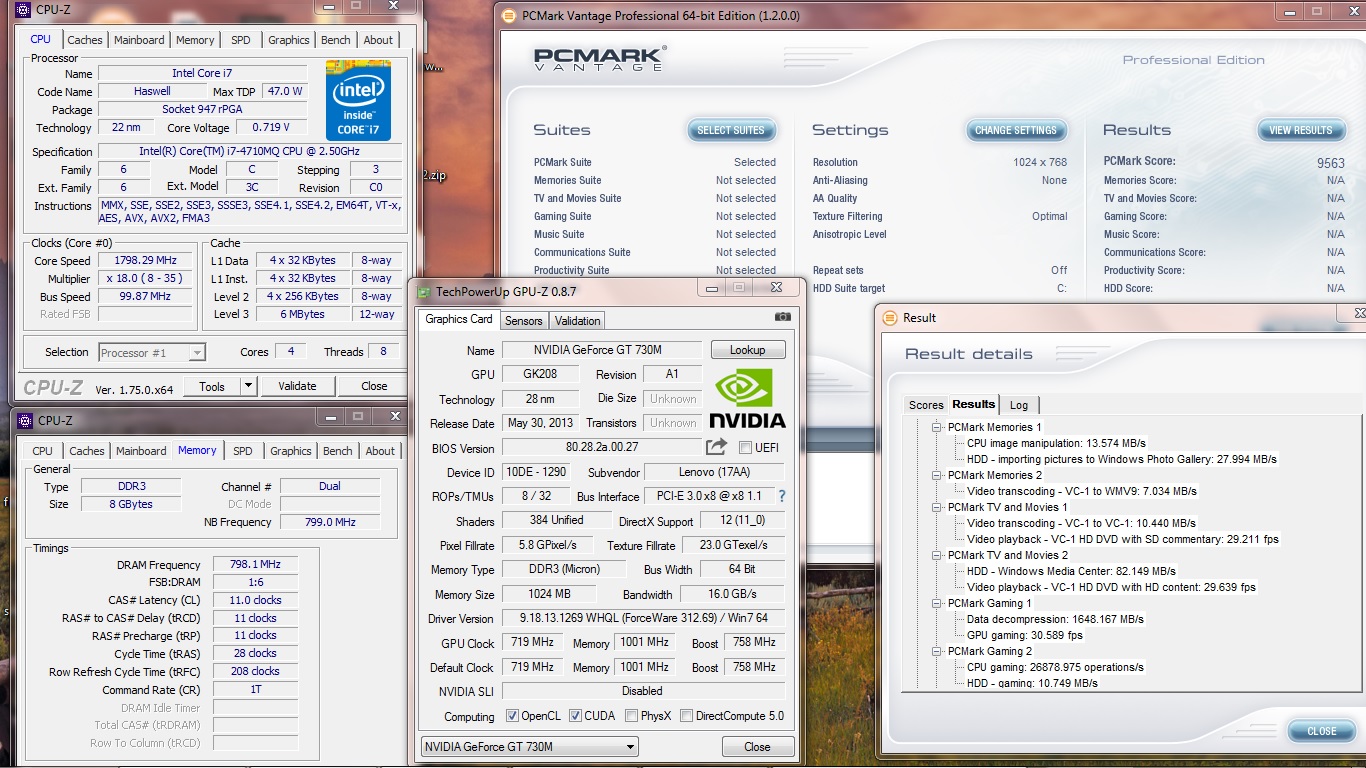Viewport: 1366px width, 768px height.
Task: Click the Tools button in CPU-Z
Action: [x=212, y=386]
